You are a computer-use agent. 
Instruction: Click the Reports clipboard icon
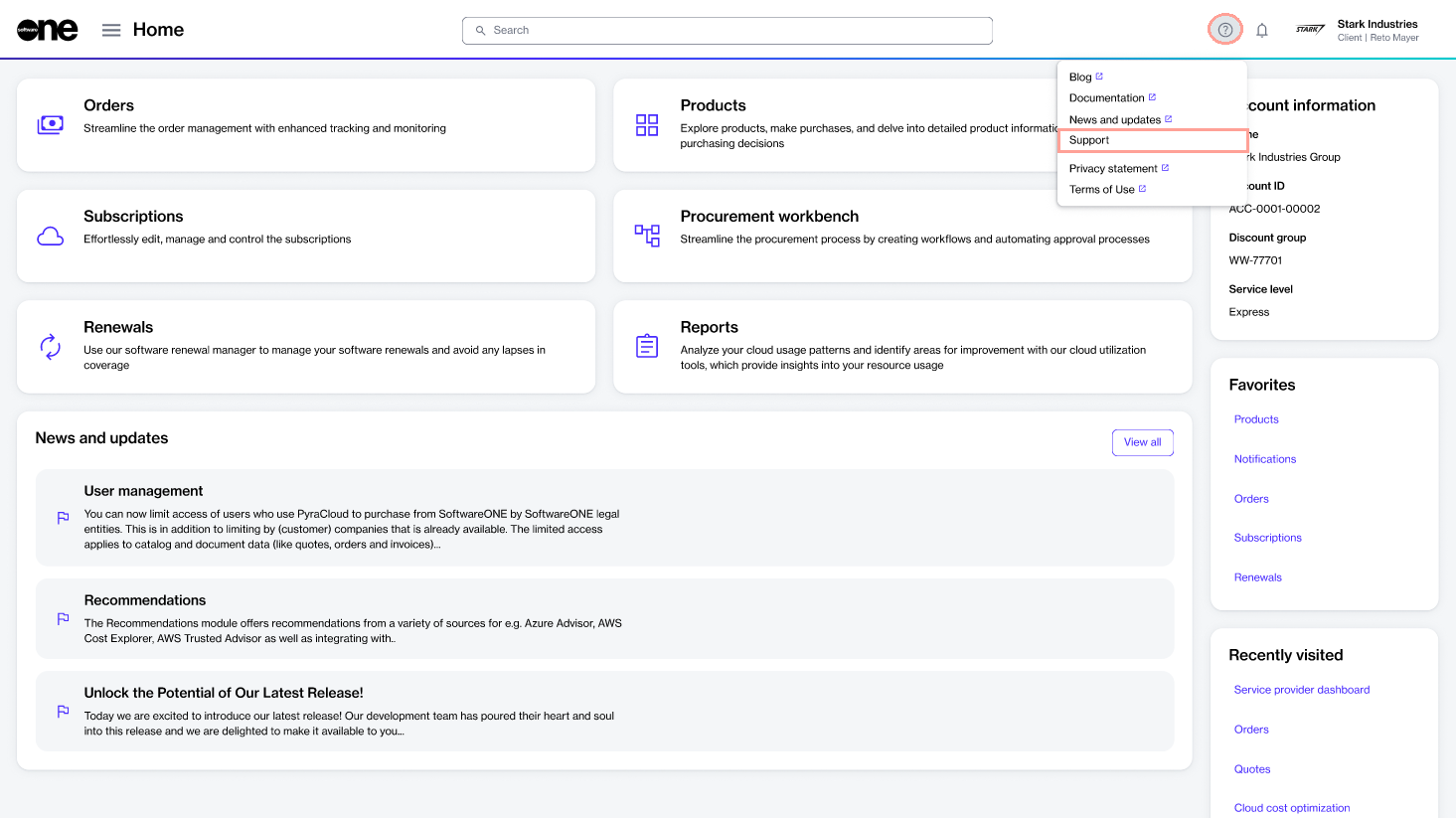point(647,346)
